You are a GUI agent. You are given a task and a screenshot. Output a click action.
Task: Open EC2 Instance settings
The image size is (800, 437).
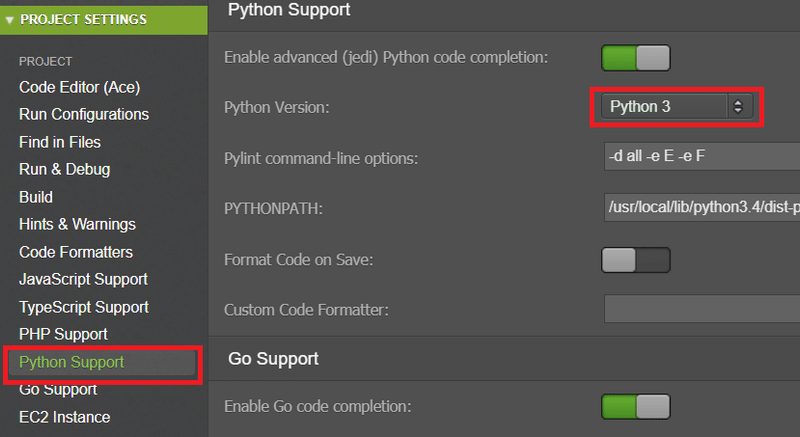pyautogui.click(x=64, y=417)
